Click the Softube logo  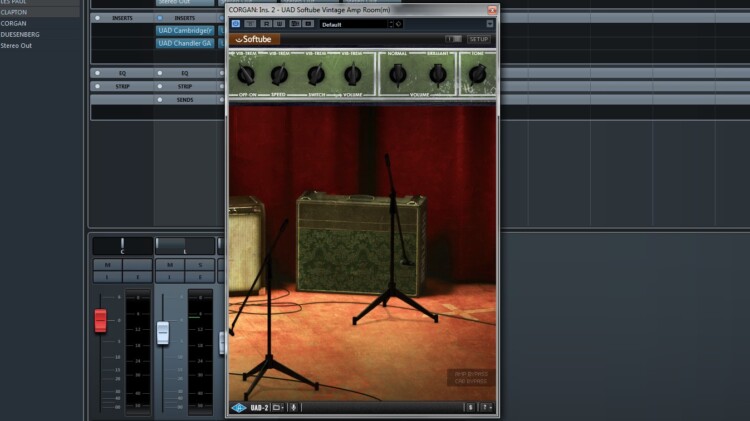click(254, 39)
